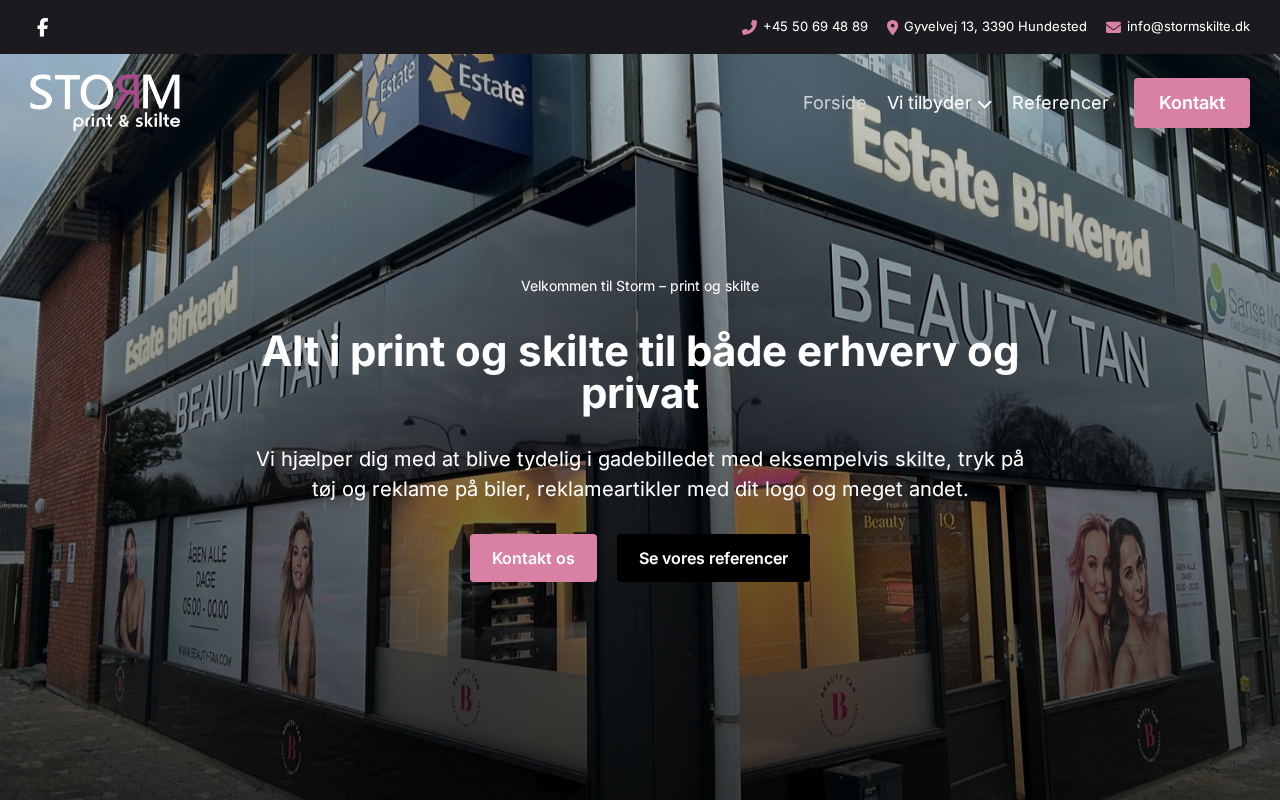
Task: Click the envelope email icon
Action: [1113, 27]
